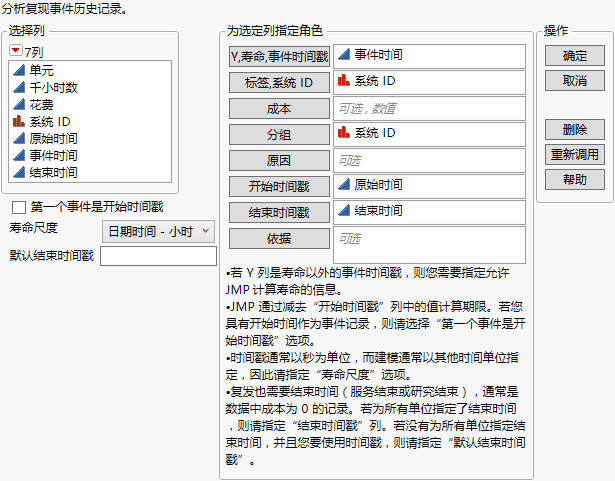
Task: Click the 分组 role button
Action: tap(279, 135)
